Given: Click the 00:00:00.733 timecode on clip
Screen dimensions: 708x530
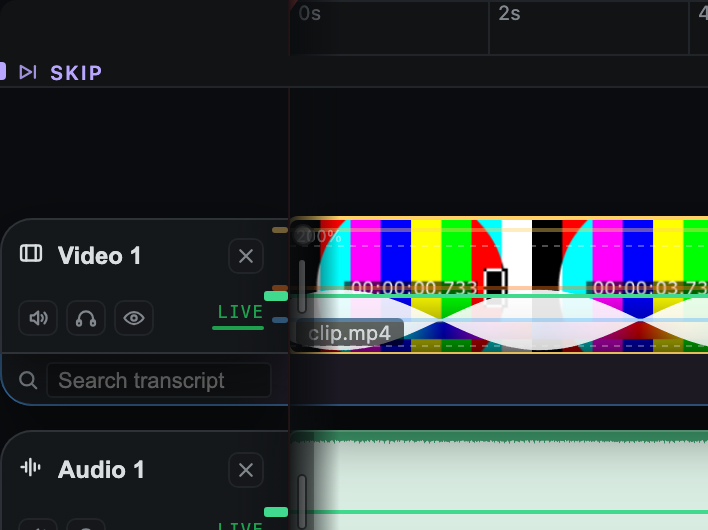Looking at the screenshot, I should point(414,288).
